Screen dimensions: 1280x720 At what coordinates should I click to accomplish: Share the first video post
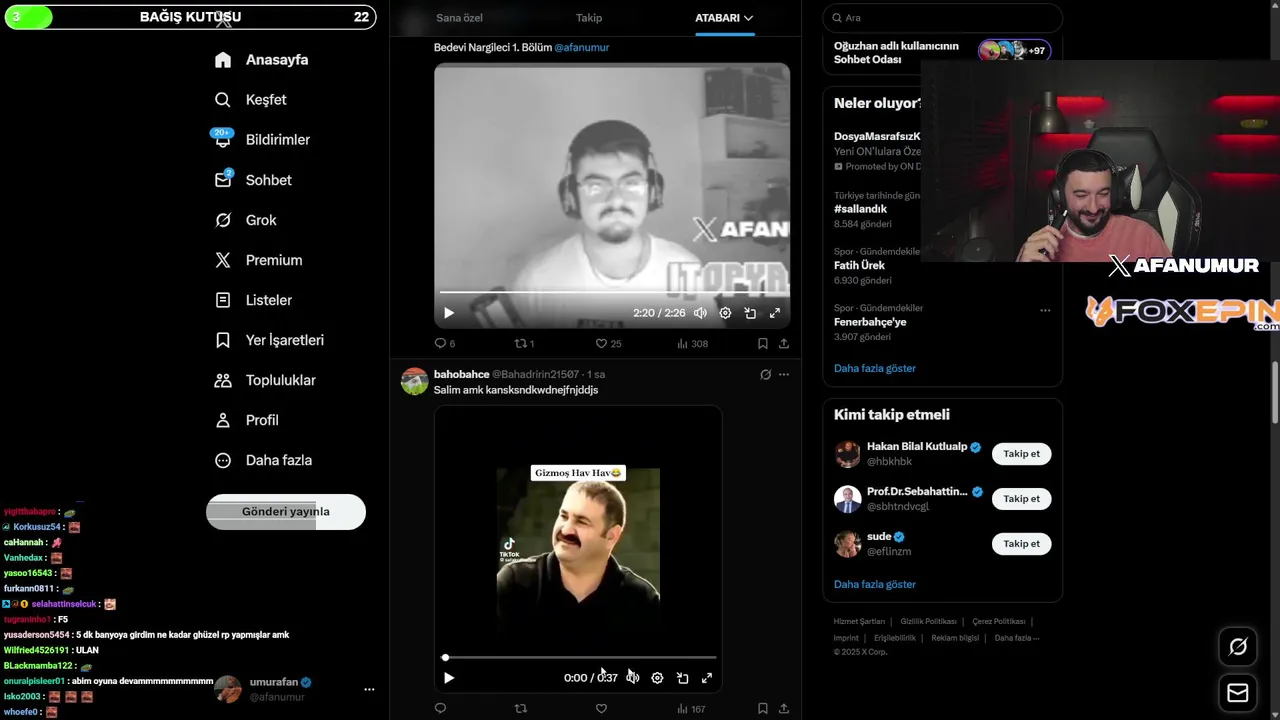(784, 343)
